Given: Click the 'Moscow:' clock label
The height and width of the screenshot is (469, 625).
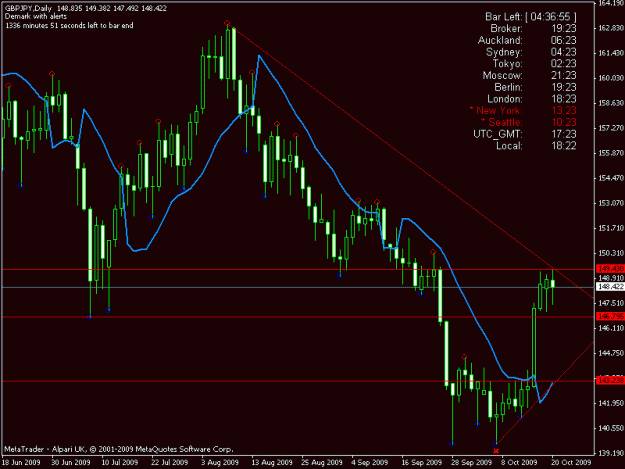Looking at the screenshot, I should click(502, 75).
